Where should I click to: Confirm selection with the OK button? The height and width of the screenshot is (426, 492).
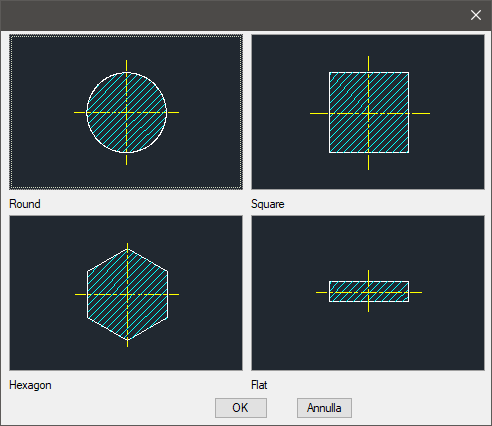point(241,408)
